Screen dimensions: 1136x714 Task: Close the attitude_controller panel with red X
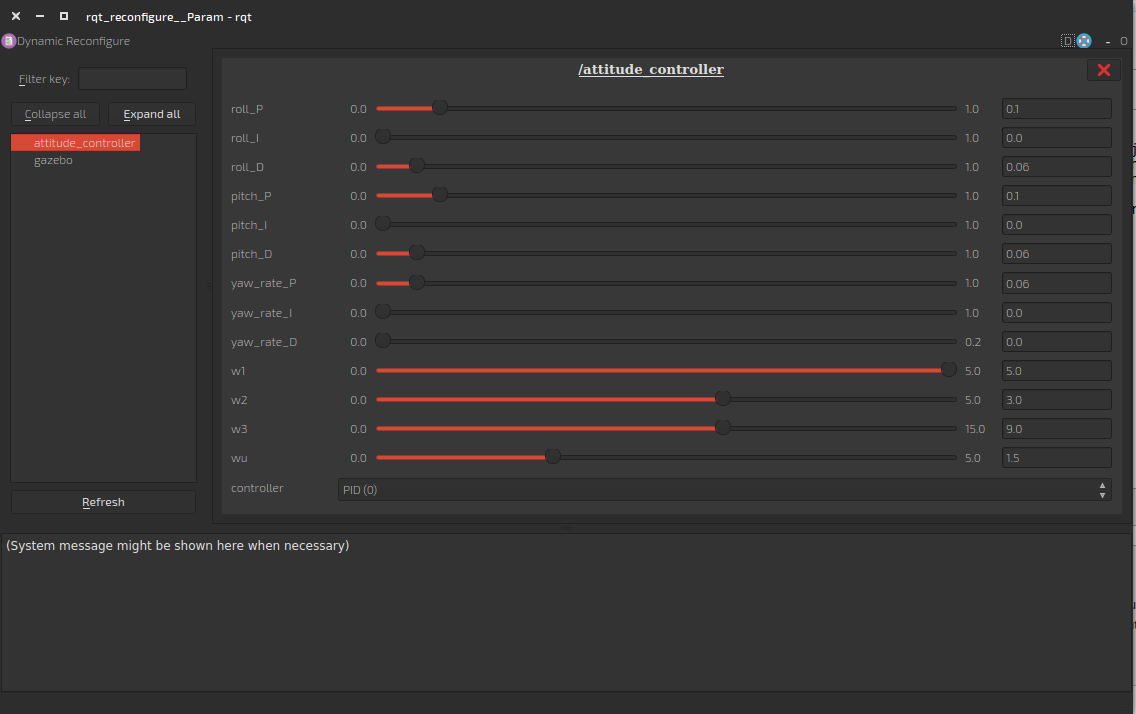click(1104, 70)
